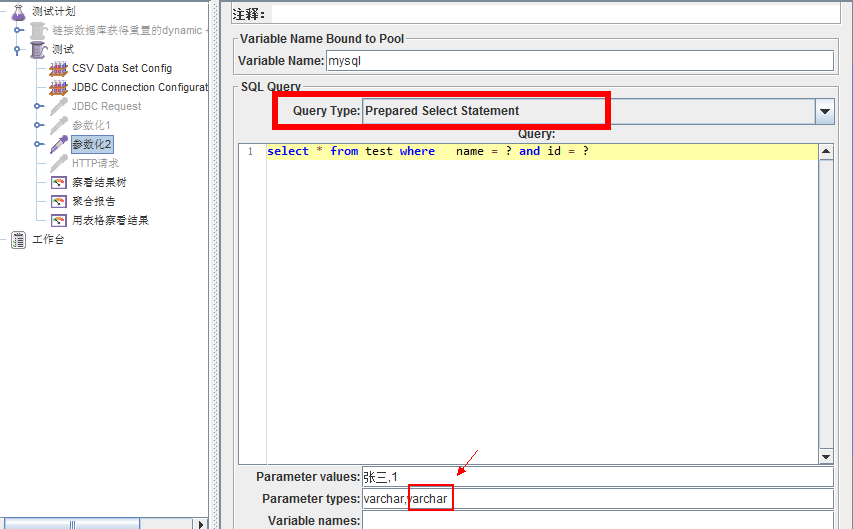
Task: Click the 聚合报告 listener icon
Action: (58, 201)
